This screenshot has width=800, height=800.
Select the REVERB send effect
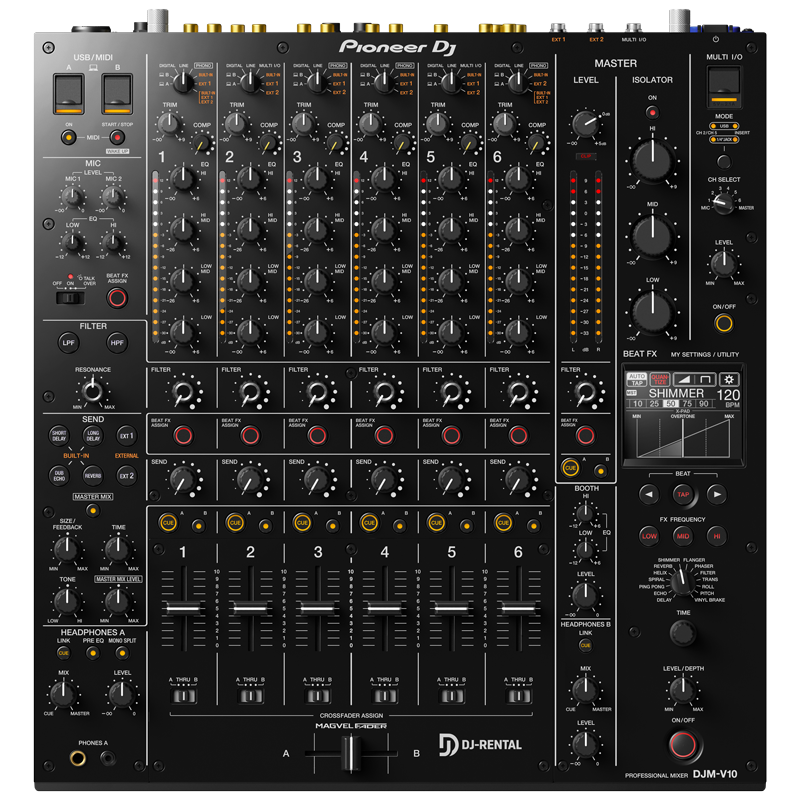(93, 476)
